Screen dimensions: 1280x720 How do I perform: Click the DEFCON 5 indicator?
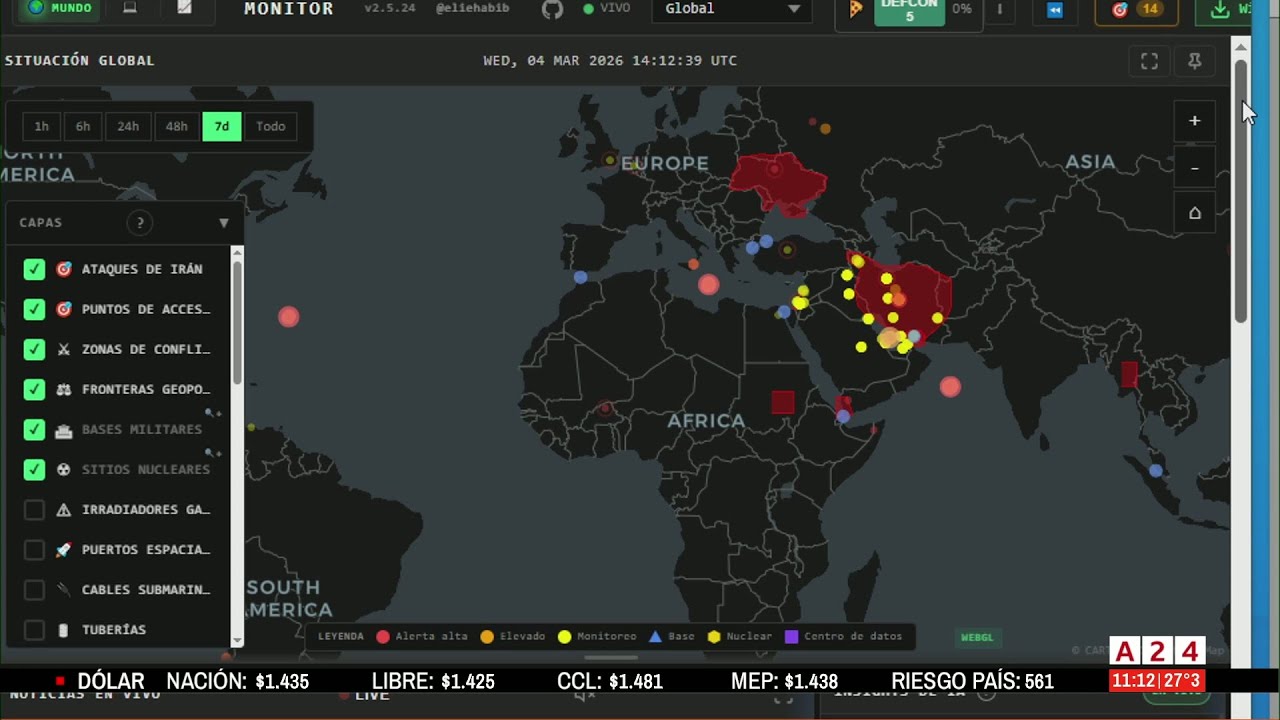pyautogui.click(x=909, y=11)
